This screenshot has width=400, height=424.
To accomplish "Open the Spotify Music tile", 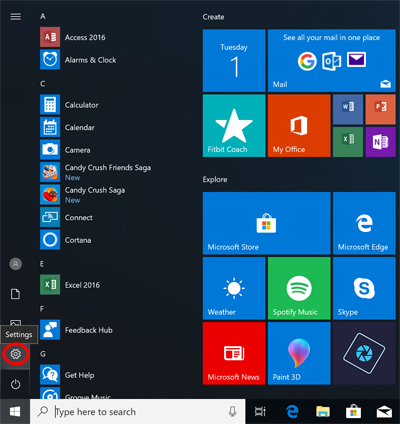I will 299,288.
